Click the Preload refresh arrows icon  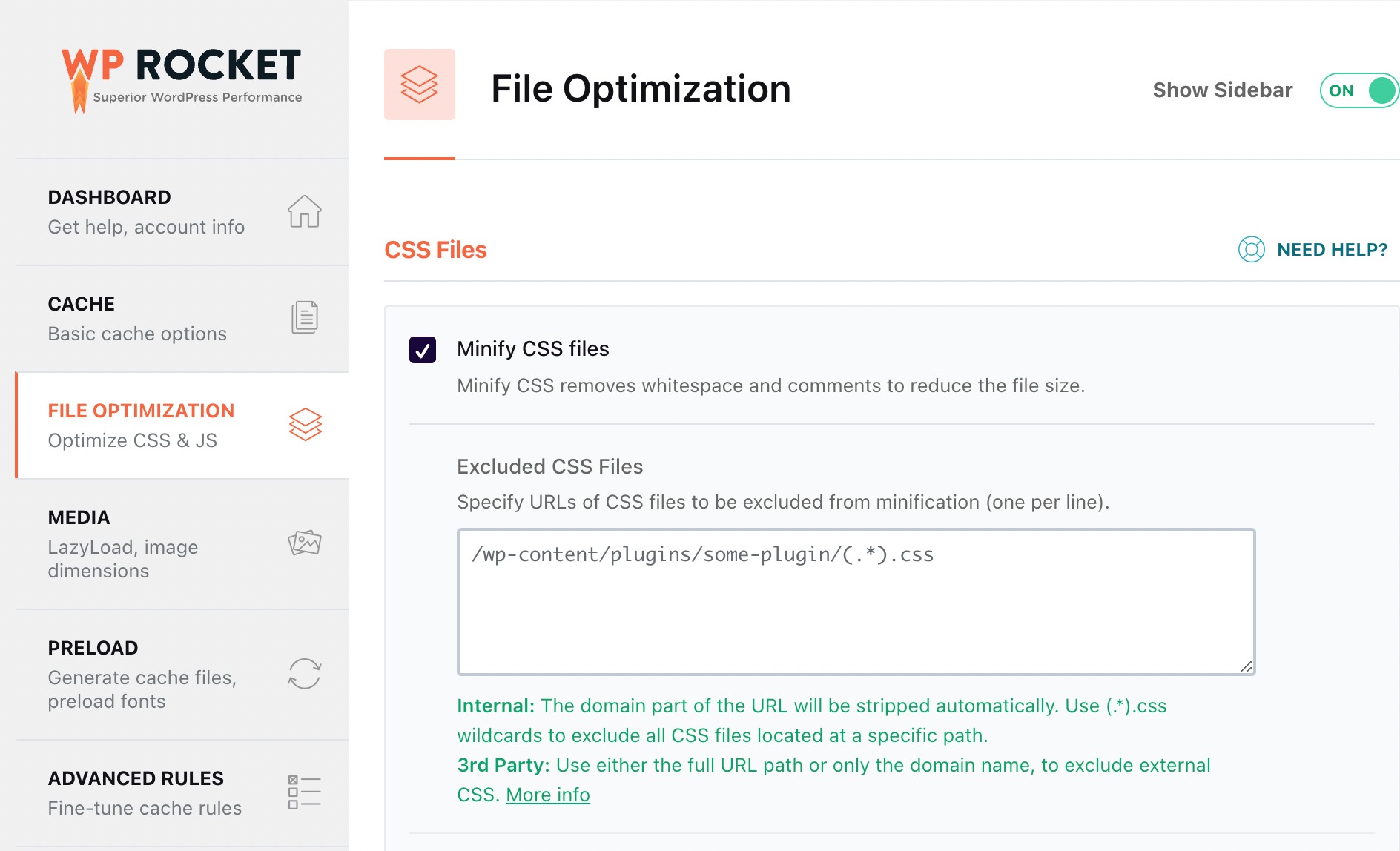coord(304,673)
